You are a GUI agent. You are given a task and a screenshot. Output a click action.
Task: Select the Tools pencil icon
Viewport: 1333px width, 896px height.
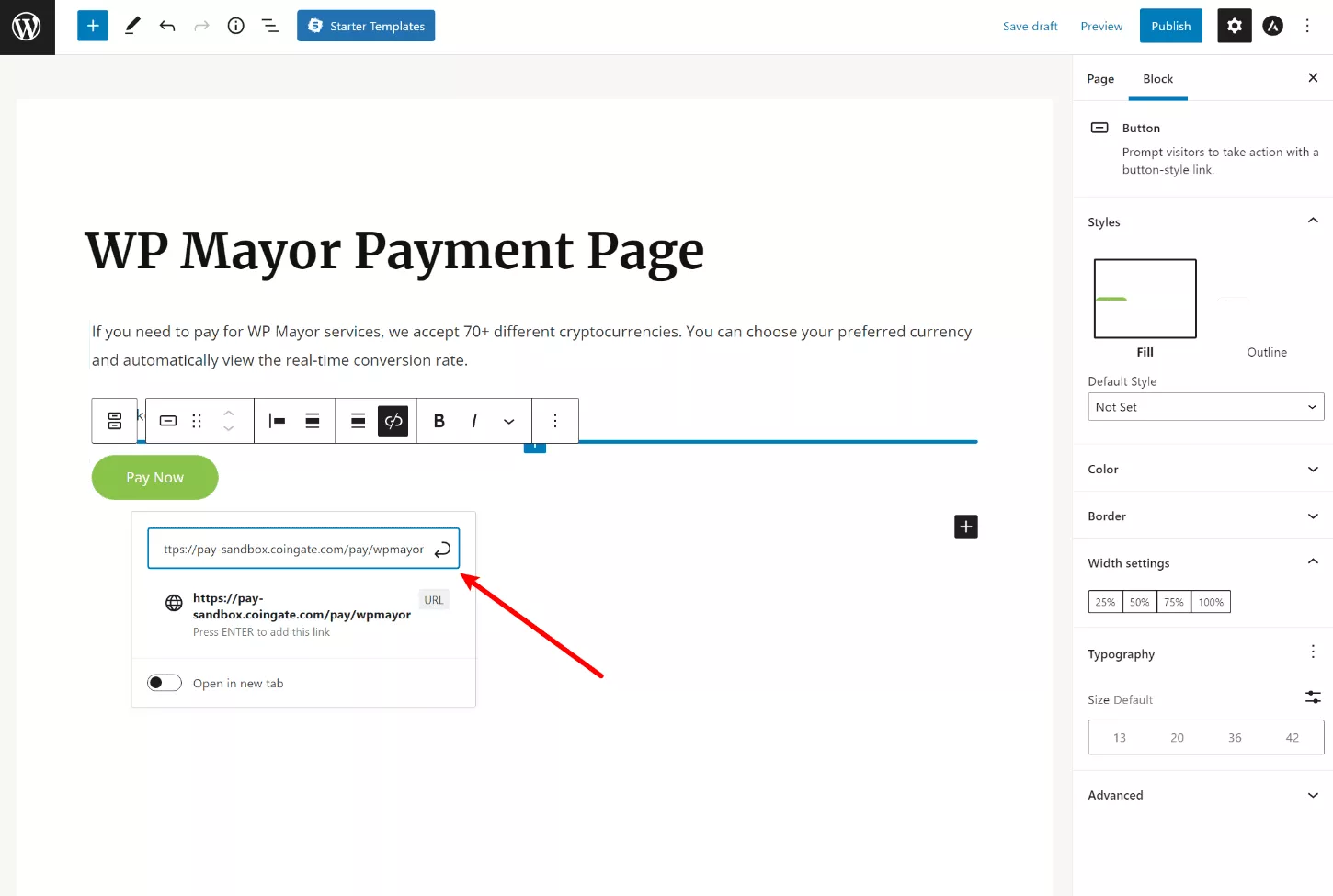(x=132, y=26)
